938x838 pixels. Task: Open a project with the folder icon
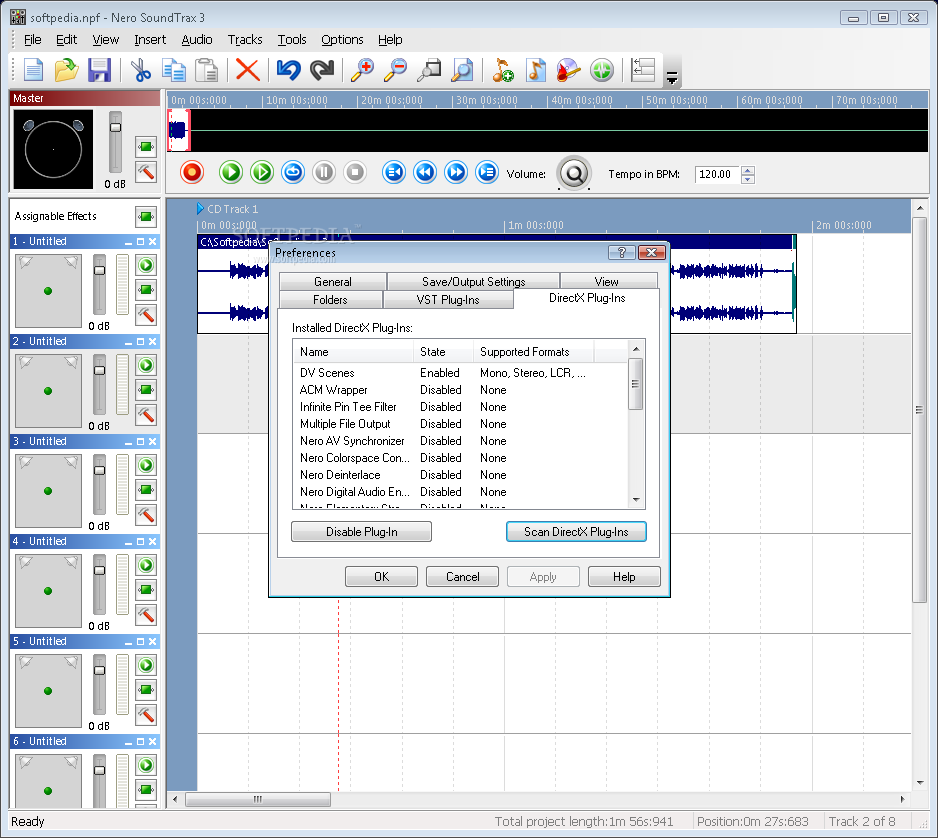[x=66, y=71]
